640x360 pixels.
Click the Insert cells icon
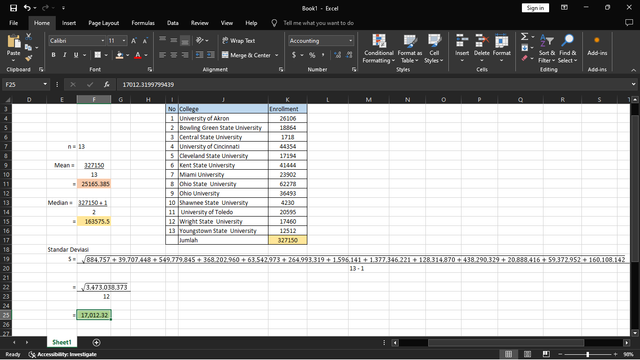pyautogui.click(x=462, y=41)
